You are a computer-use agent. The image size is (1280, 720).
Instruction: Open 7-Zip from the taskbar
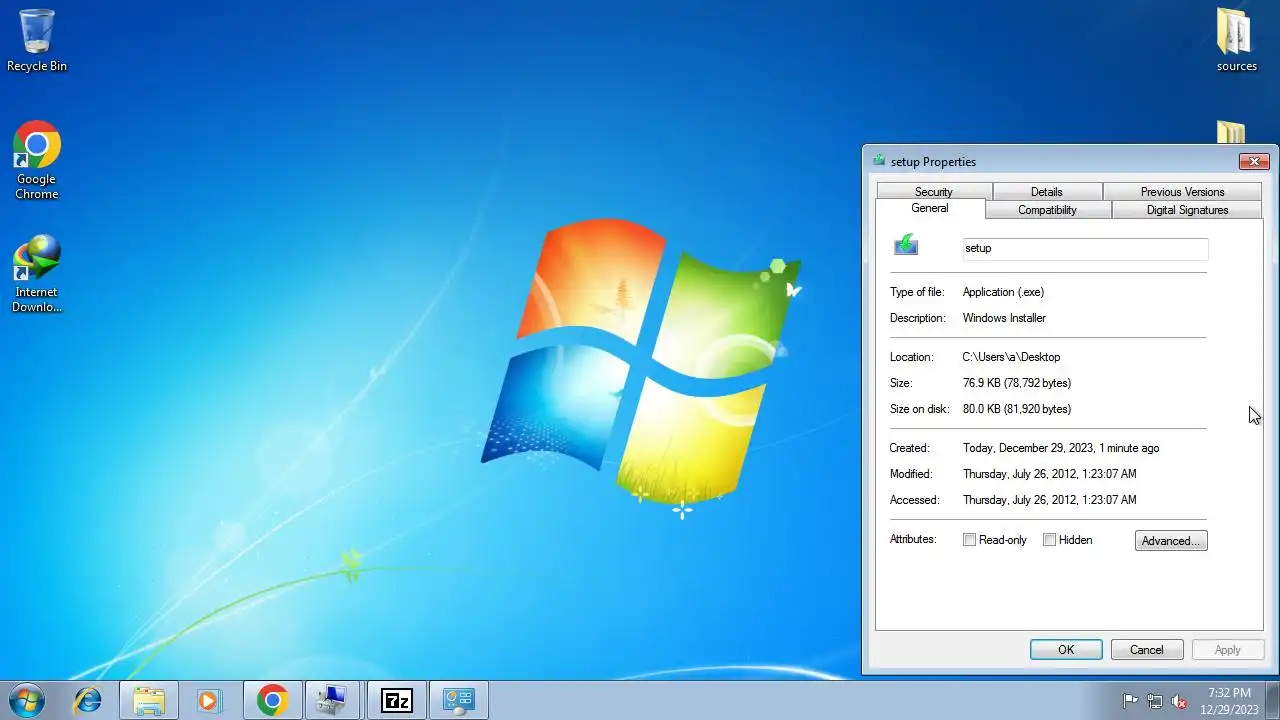click(x=396, y=701)
